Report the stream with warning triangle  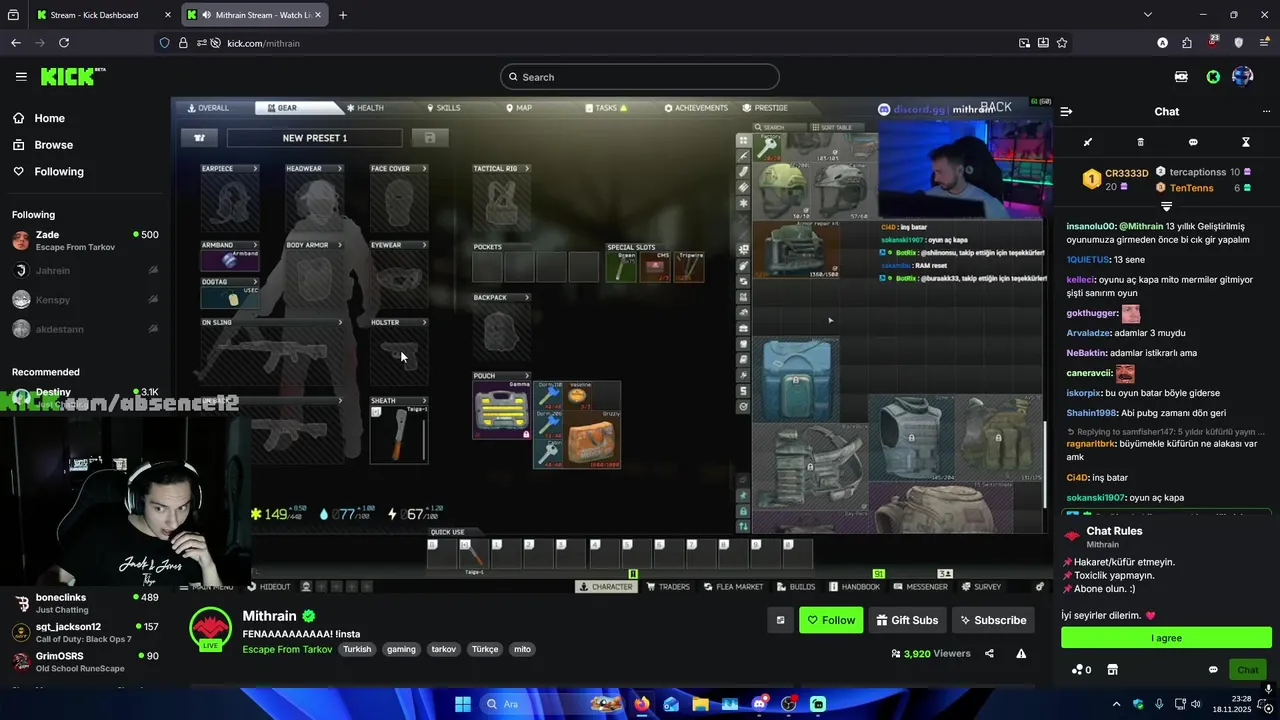click(1021, 653)
